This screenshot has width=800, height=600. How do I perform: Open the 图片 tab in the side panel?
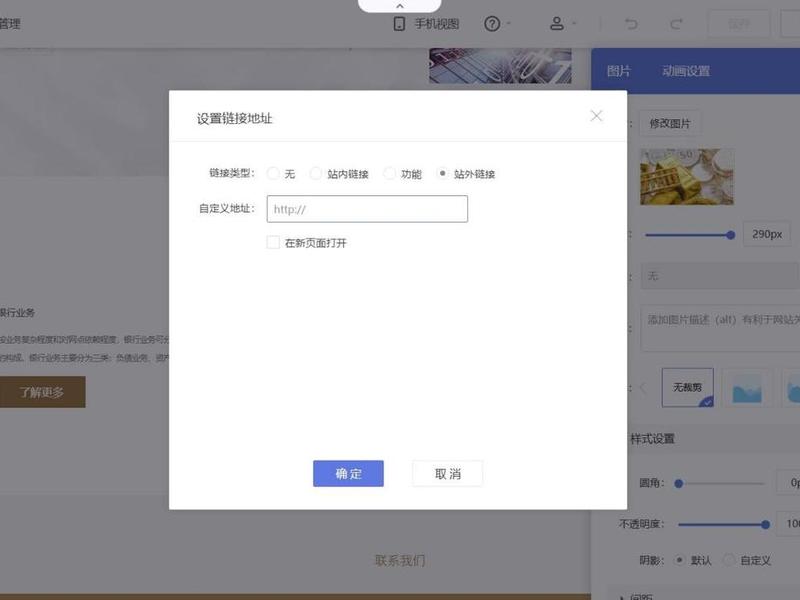618,71
